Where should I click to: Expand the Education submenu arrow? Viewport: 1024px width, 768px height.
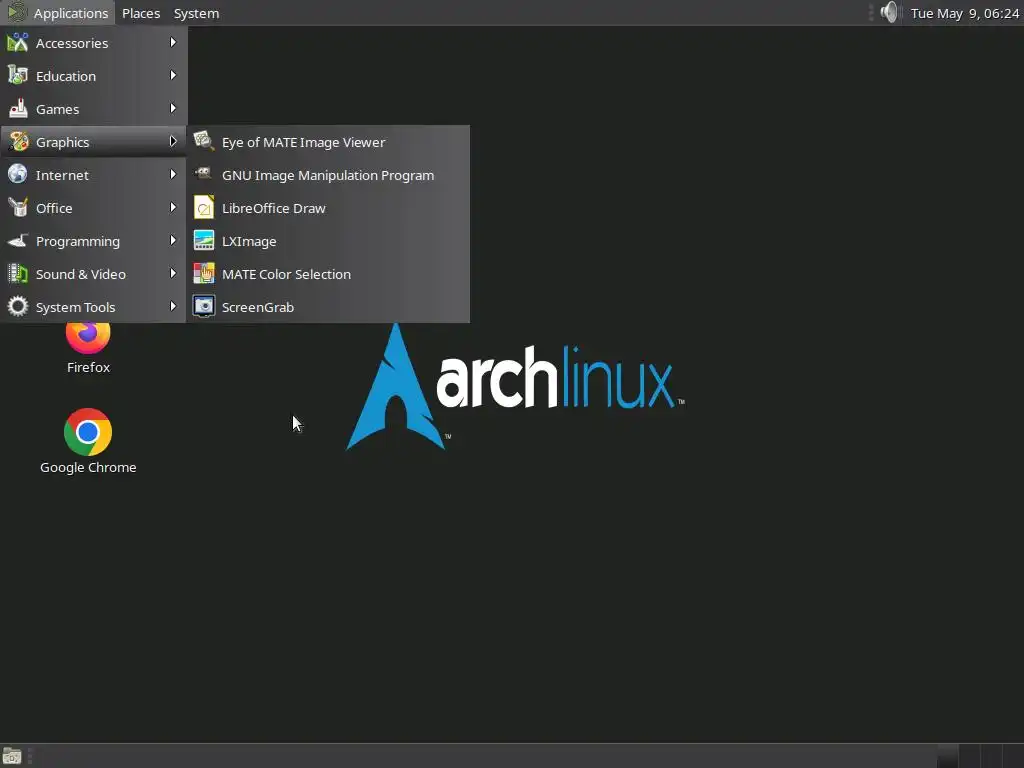[x=173, y=75]
